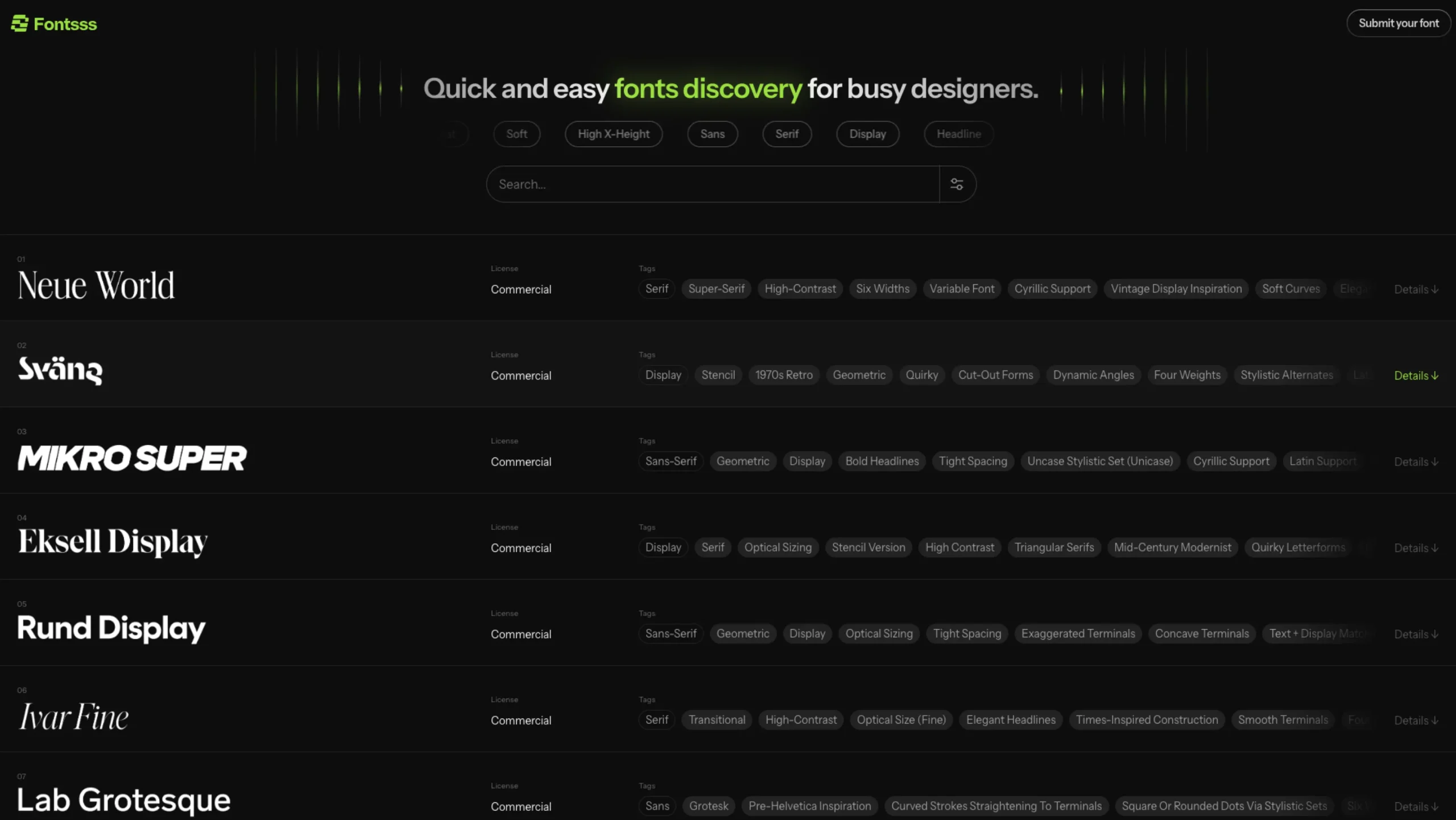Toggle the High X-Height filter chip

(613, 134)
